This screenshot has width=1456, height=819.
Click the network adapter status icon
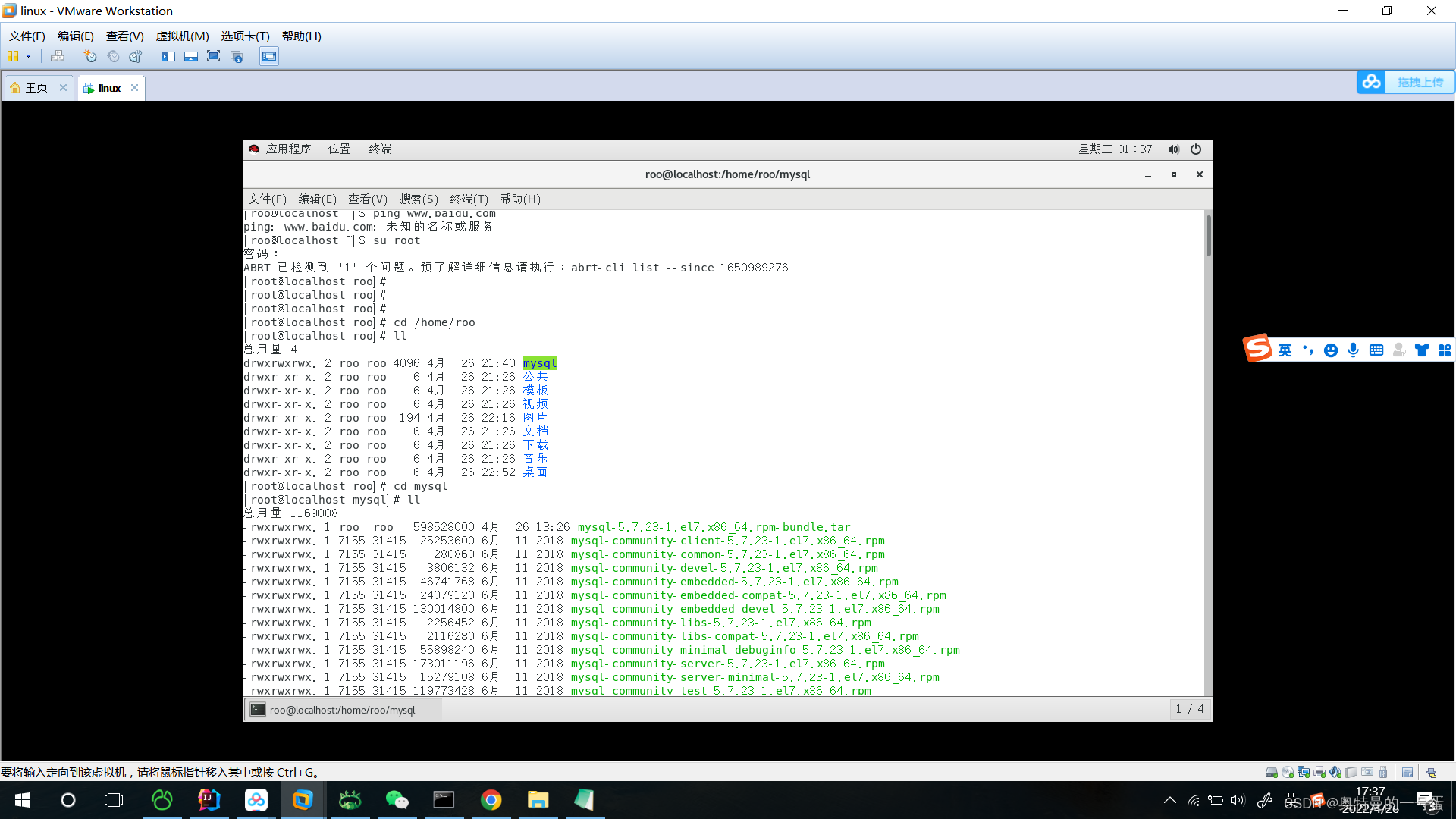coord(1303,772)
